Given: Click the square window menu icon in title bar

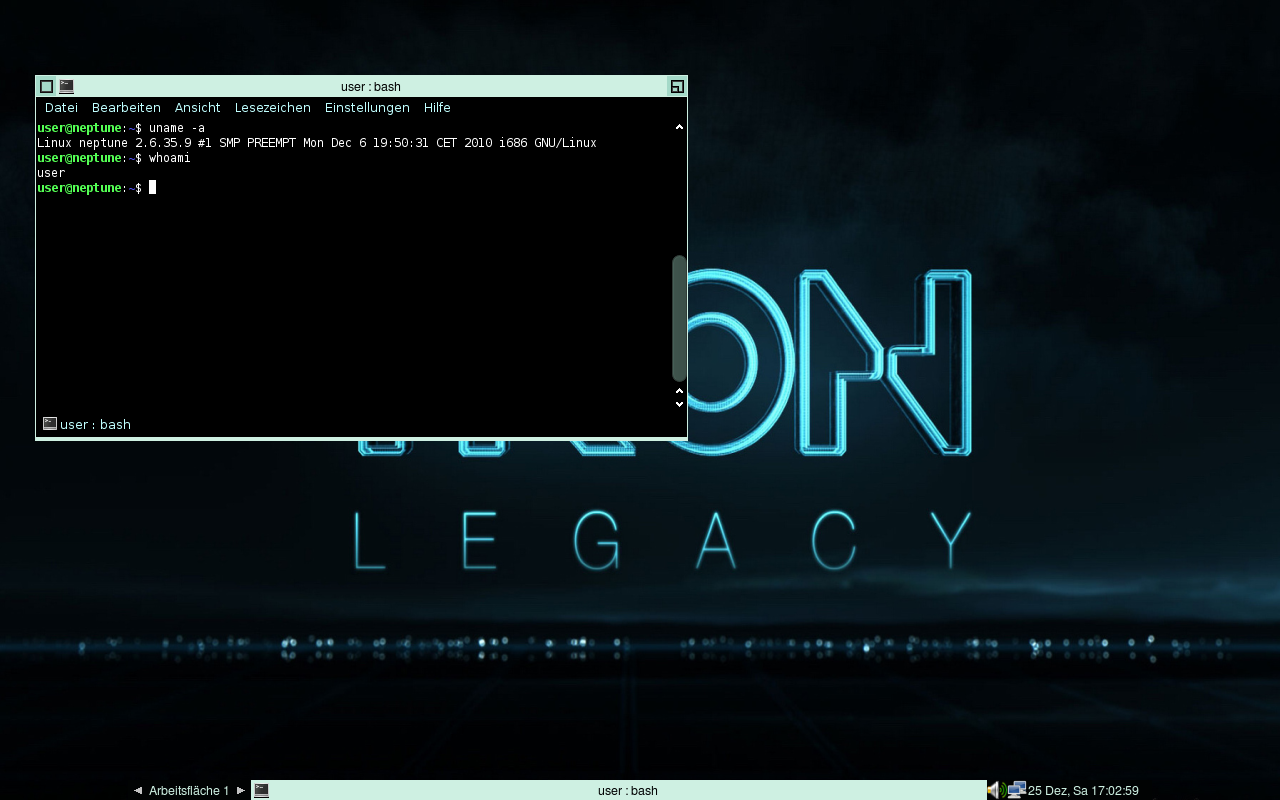Looking at the screenshot, I should coord(46,87).
